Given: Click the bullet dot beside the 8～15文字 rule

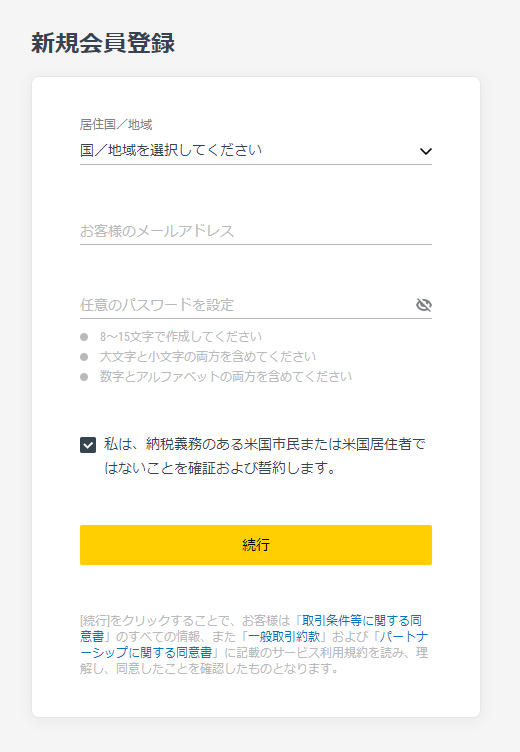Looking at the screenshot, I should click(84, 337).
